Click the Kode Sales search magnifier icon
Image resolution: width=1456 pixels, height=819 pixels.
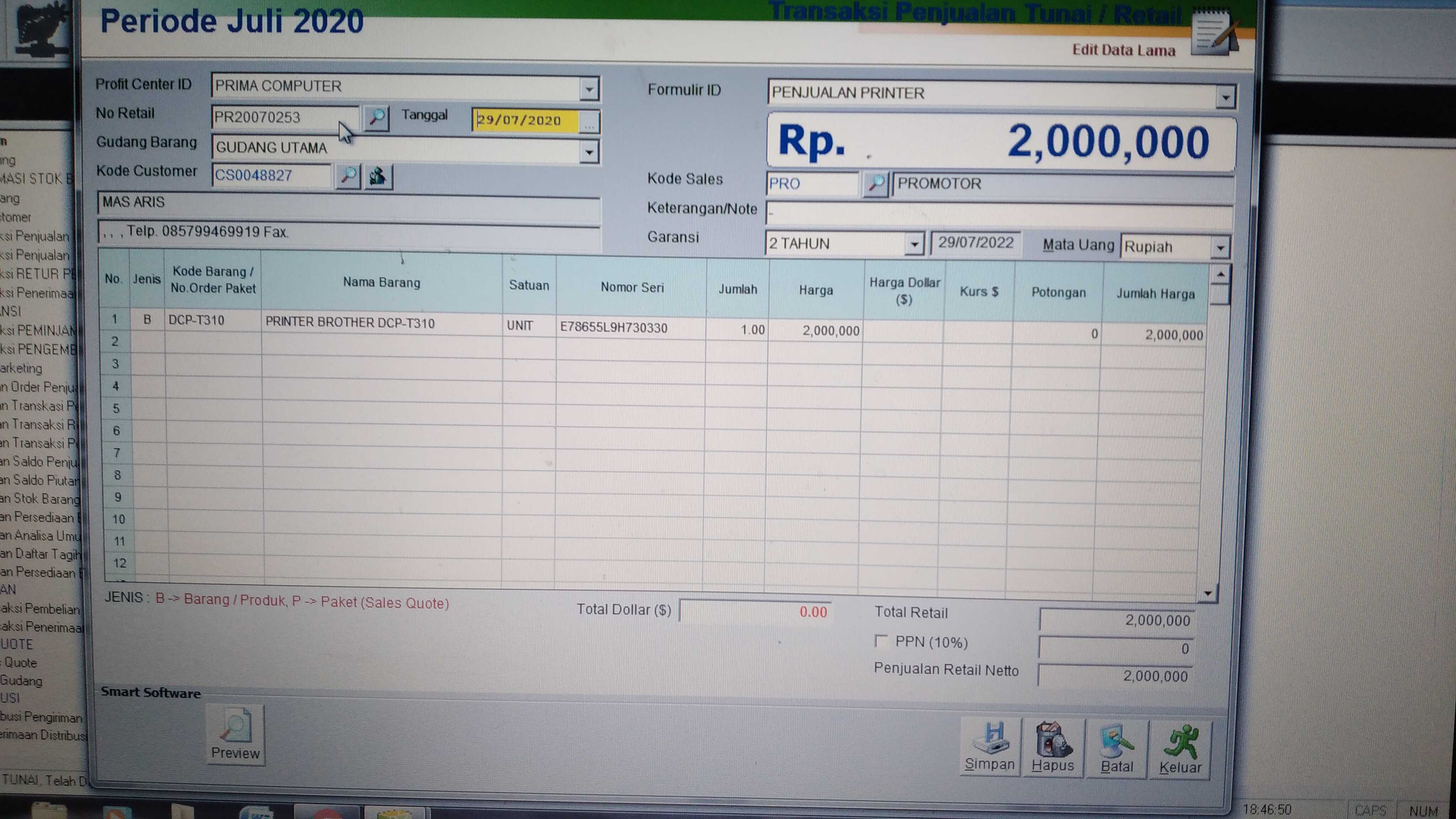(876, 184)
